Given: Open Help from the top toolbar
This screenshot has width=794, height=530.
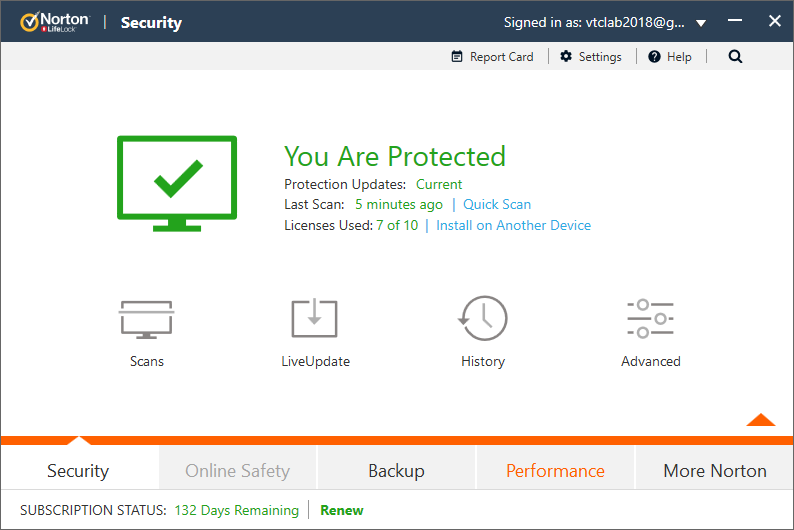Looking at the screenshot, I should tap(670, 57).
